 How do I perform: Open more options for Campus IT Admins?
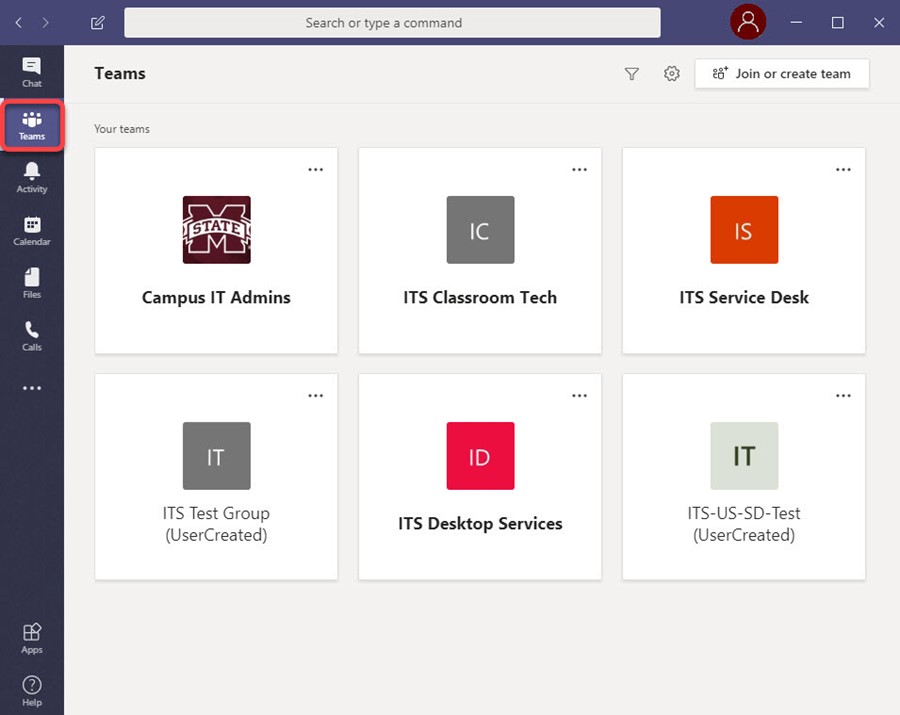pyautogui.click(x=316, y=169)
